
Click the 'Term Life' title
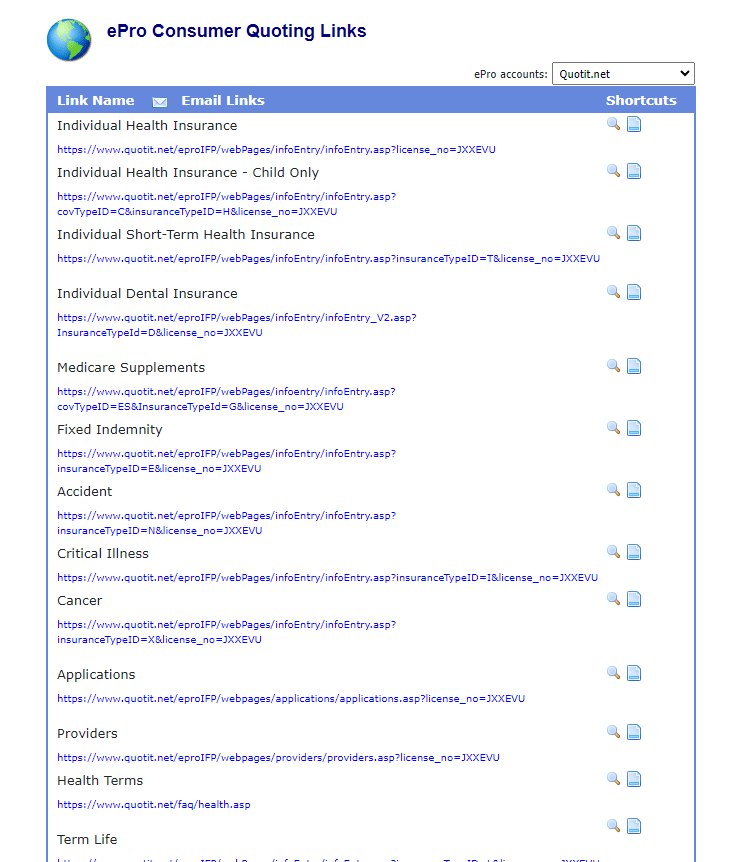[87, 840]
